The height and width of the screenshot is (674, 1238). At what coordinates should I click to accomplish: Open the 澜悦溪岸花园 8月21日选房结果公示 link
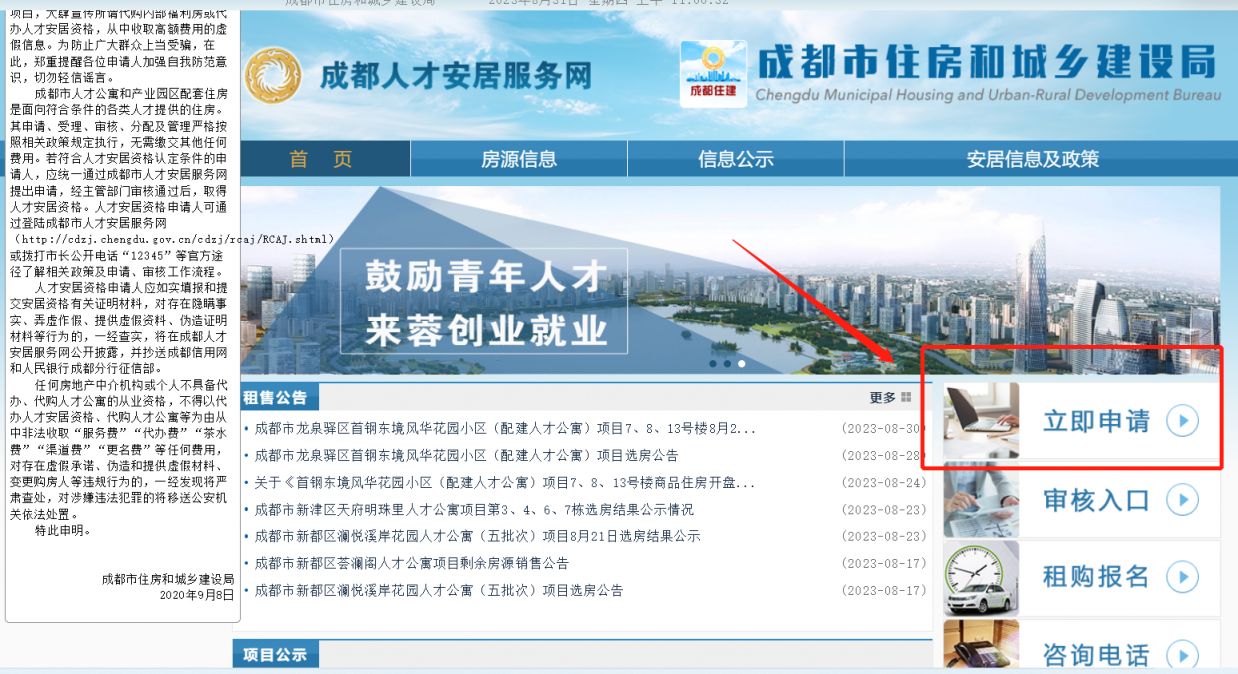click(x=477, y=536)
